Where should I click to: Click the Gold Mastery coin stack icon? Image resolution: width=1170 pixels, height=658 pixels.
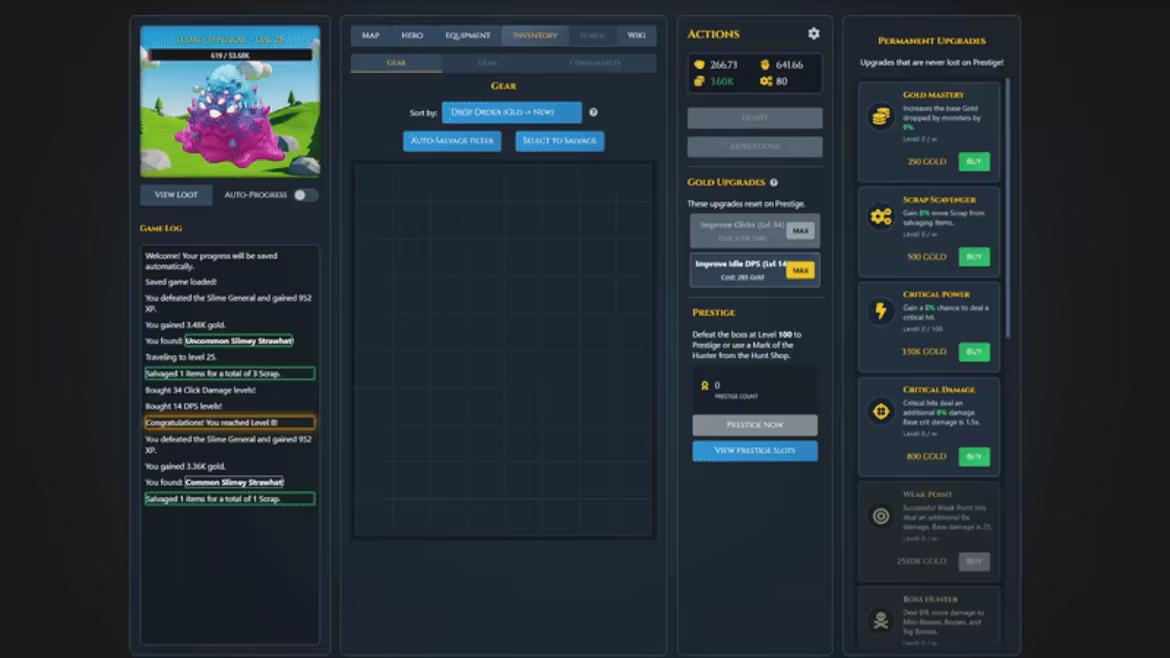(880, 116)
